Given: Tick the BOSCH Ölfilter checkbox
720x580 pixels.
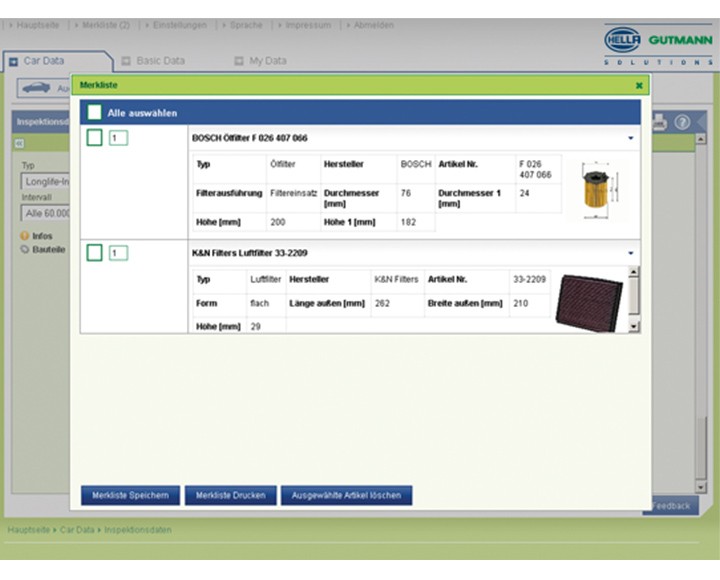Looking at the screenshot, I should coord(94,138).
